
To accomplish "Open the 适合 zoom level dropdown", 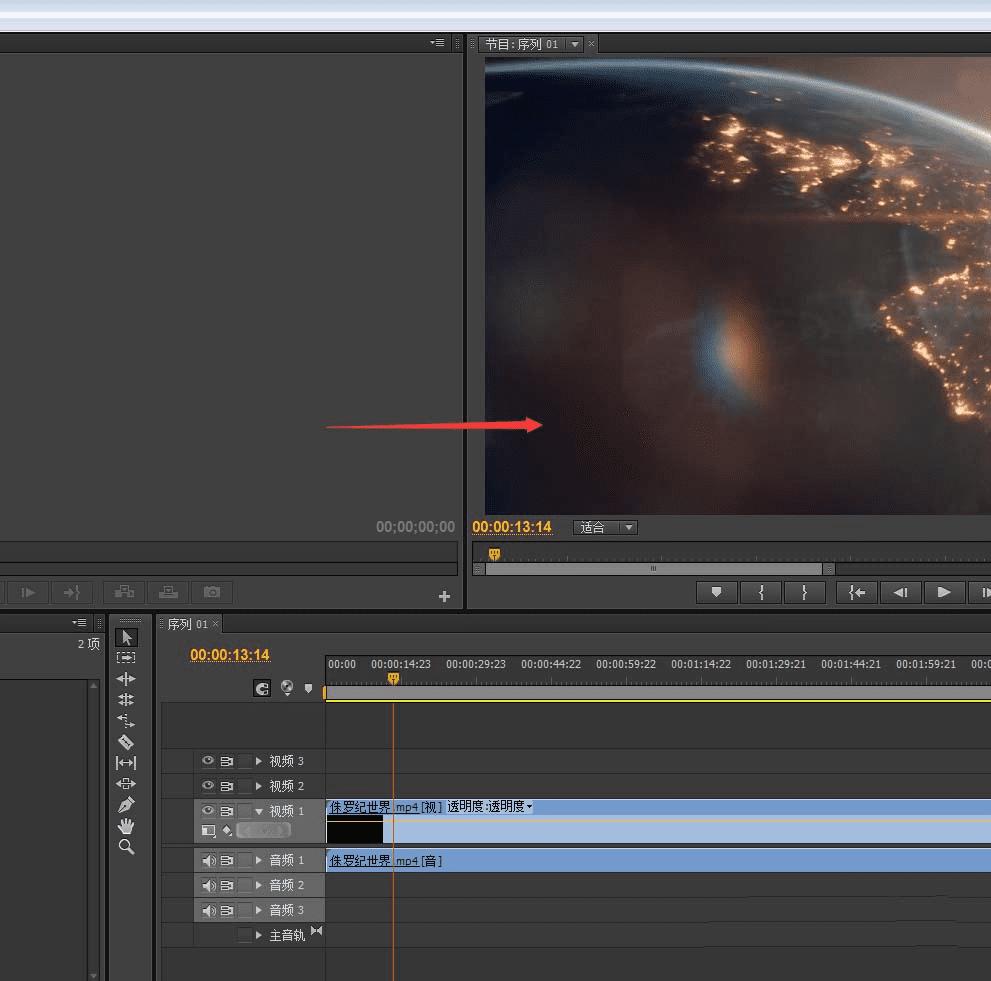I will coord(605,527).
